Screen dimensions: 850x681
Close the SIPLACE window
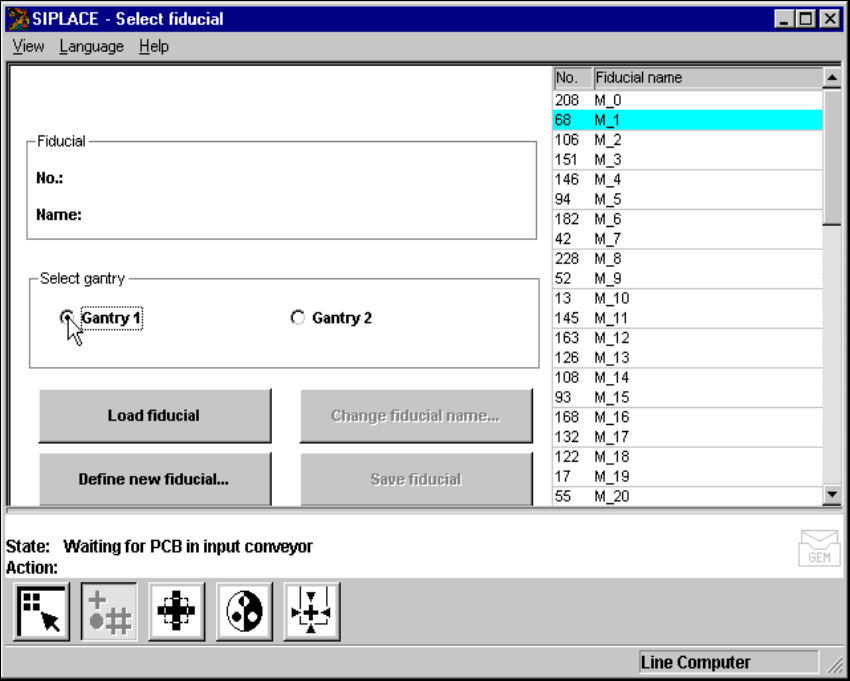(830, 20)
